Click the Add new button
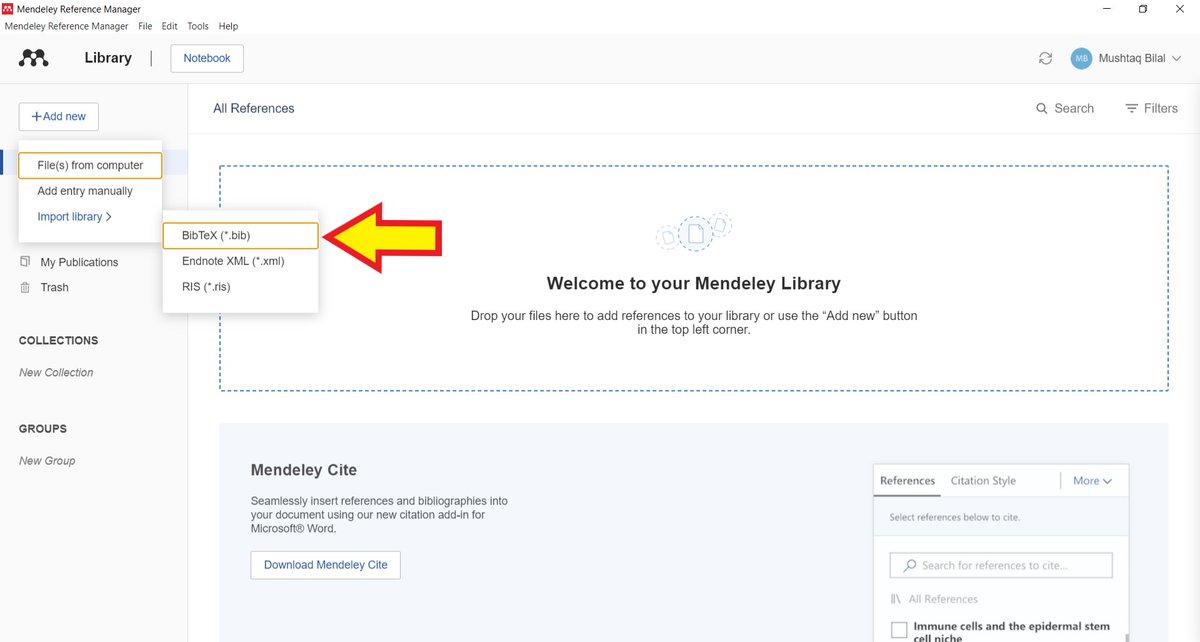Screen dimensions: 1200x642 click(x=59, y=116)
